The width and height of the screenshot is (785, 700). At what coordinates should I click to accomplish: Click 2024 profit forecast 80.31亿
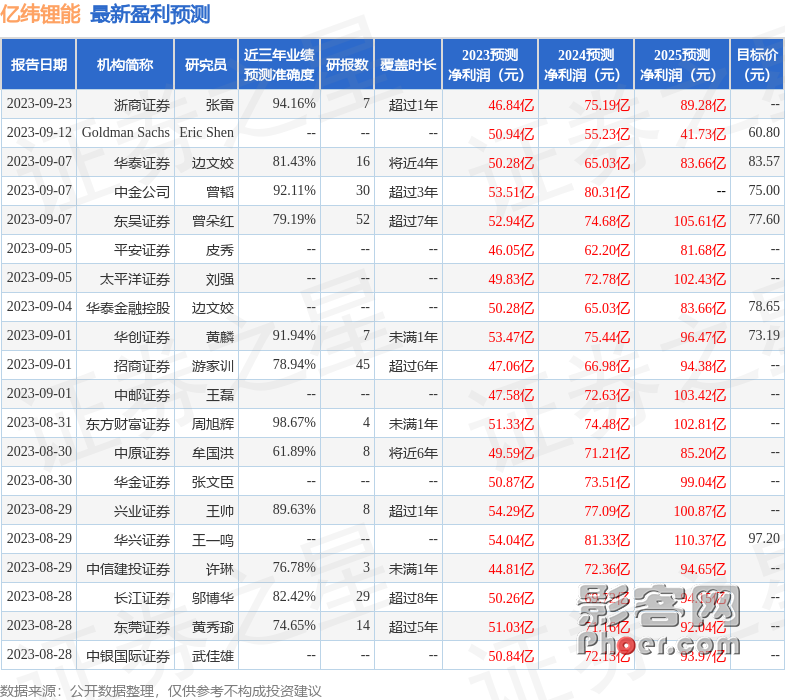coord(607,192)
